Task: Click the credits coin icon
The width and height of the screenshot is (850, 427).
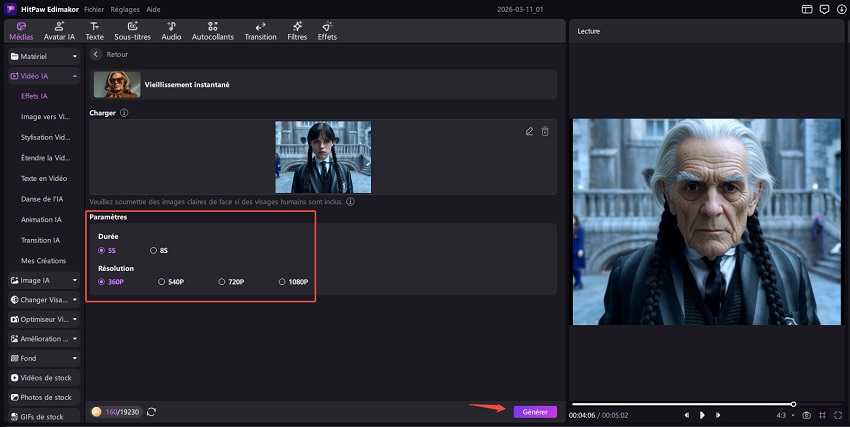Action: click(96, 412)
